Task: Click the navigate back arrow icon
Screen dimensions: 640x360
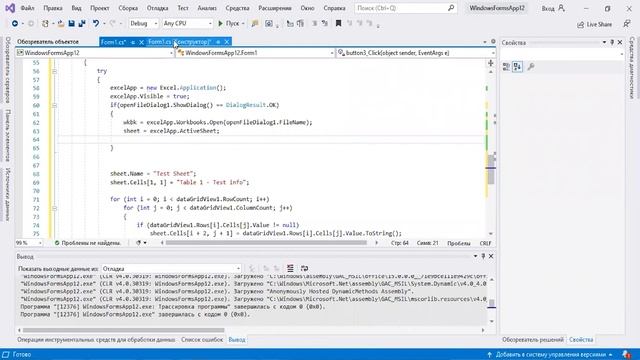Action: pyautogui.click(x=15, y=24)
